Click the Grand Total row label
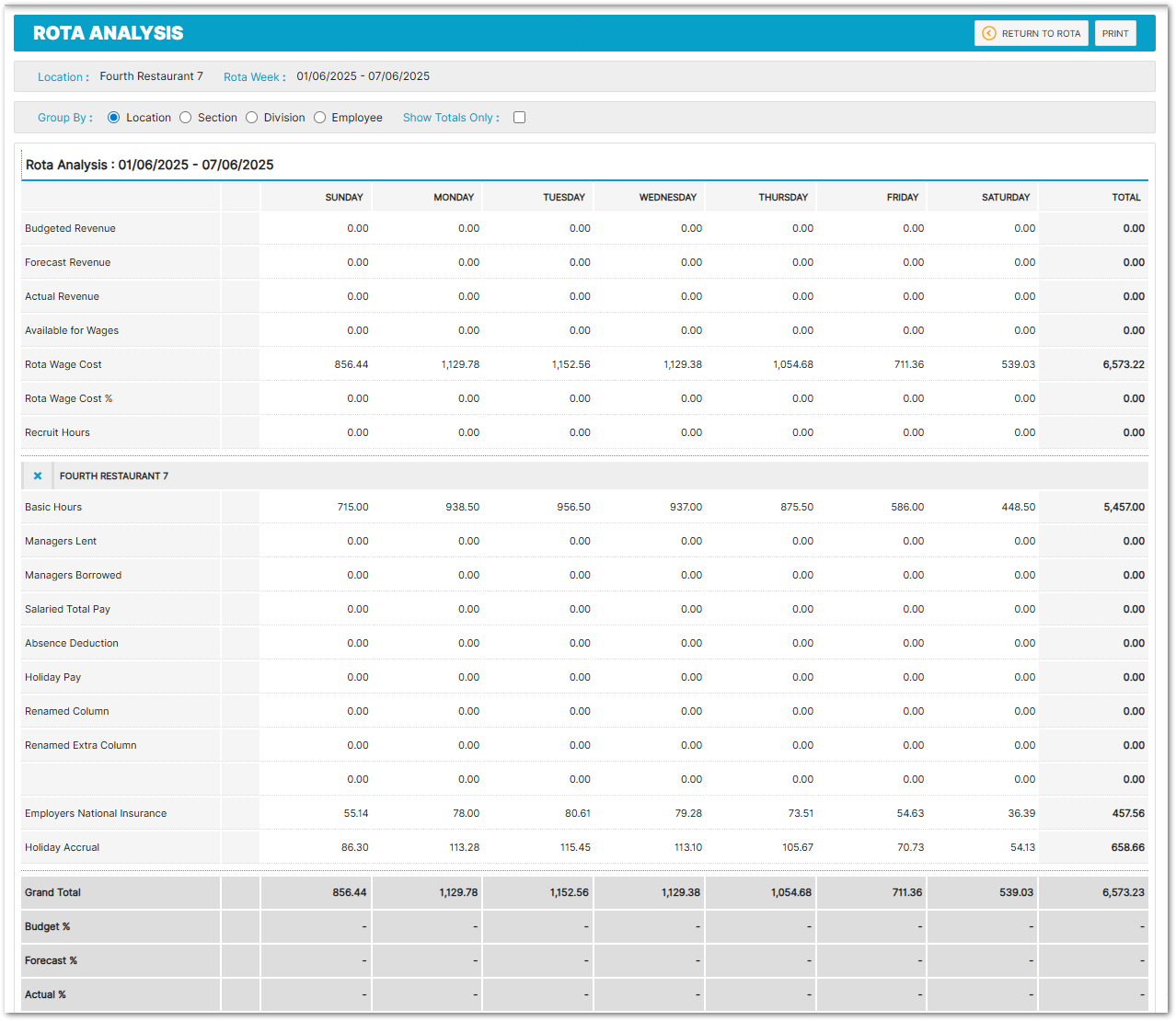The image size is (1176, 1021). pyautogui.click(x=52, y=893)
